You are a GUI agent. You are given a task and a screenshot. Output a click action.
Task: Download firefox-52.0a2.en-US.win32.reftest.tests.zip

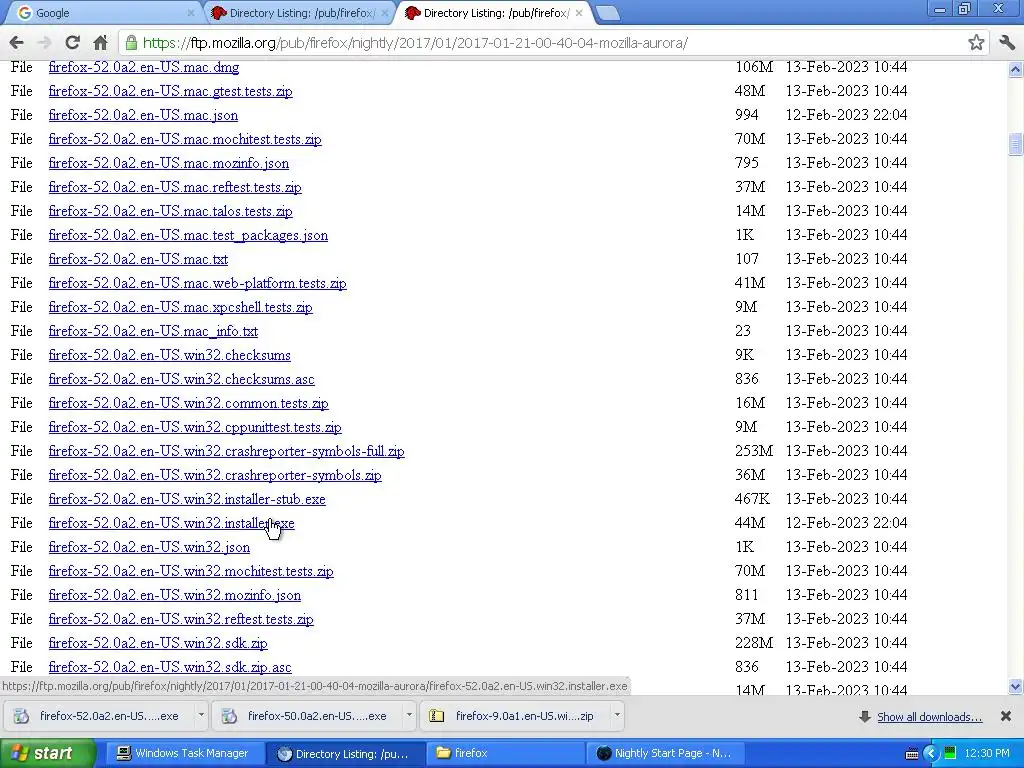coord(181,619)
